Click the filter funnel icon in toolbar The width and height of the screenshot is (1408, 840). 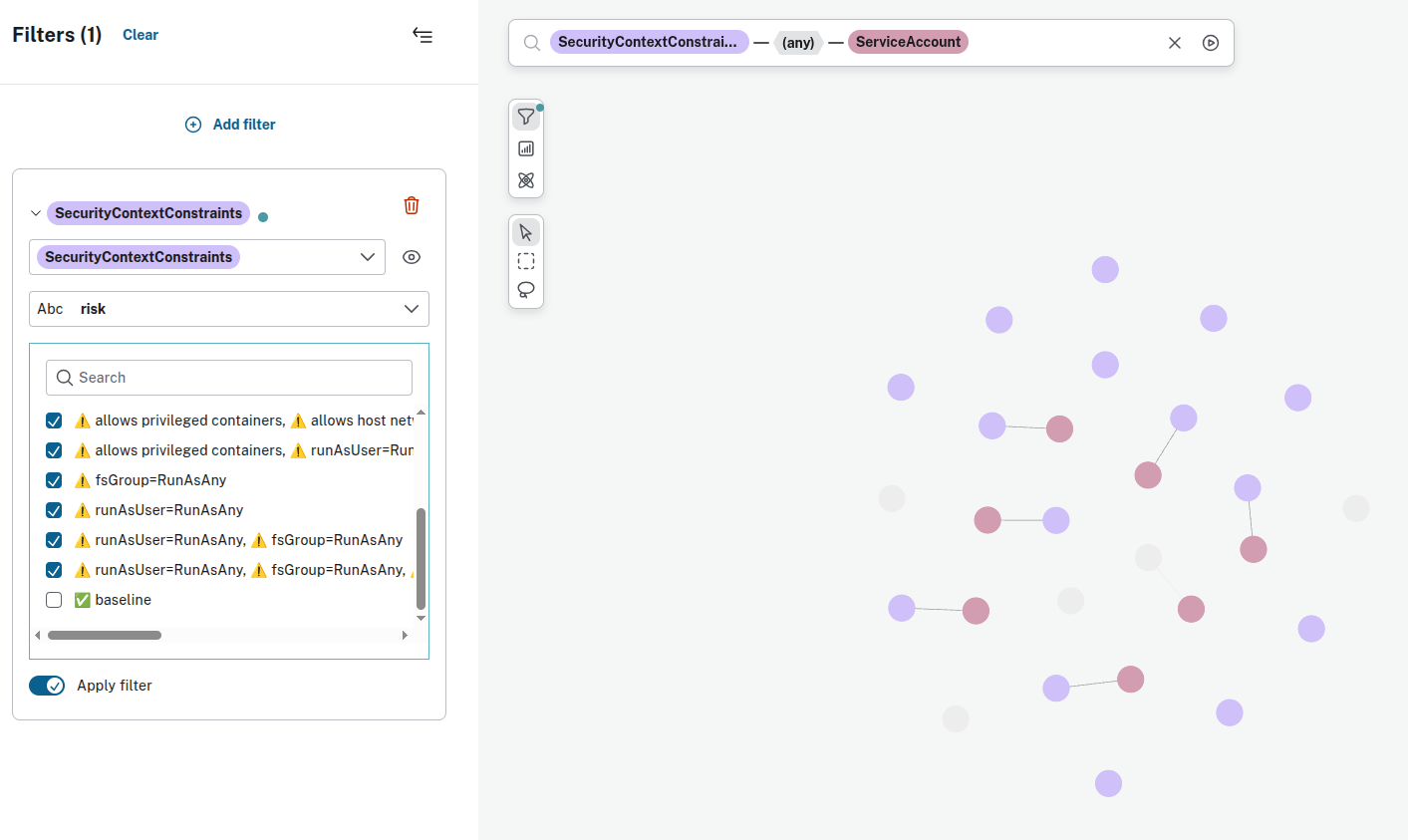click(526, 117)
